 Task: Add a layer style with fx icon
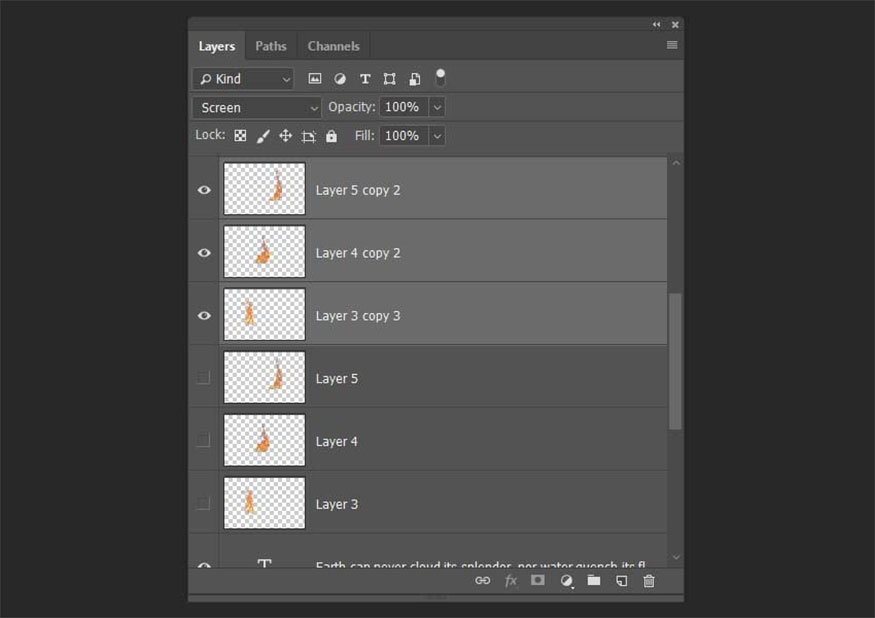click(511, 581)
